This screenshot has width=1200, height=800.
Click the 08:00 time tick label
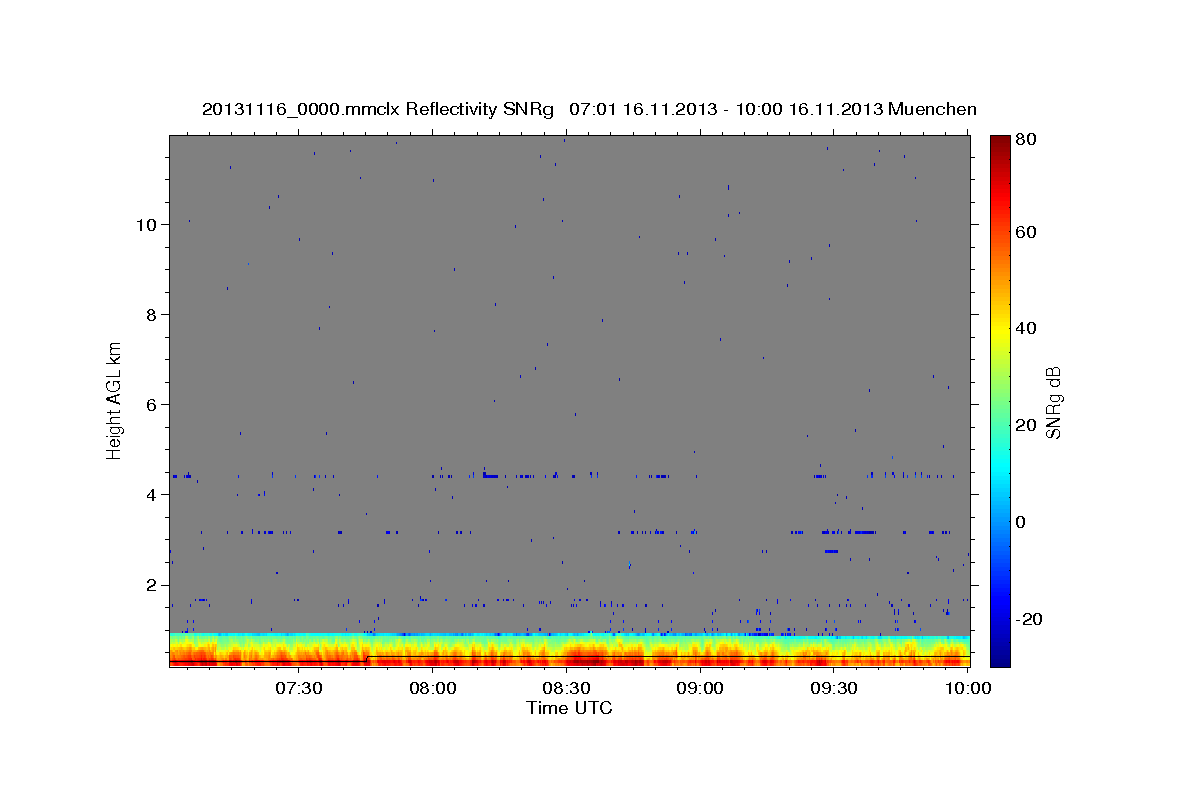433,689
